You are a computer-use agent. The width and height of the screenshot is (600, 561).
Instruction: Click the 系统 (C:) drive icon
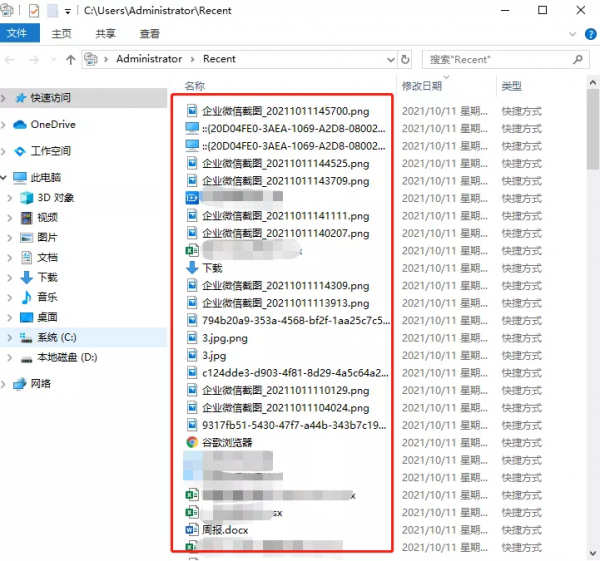[x=26, y=338]
